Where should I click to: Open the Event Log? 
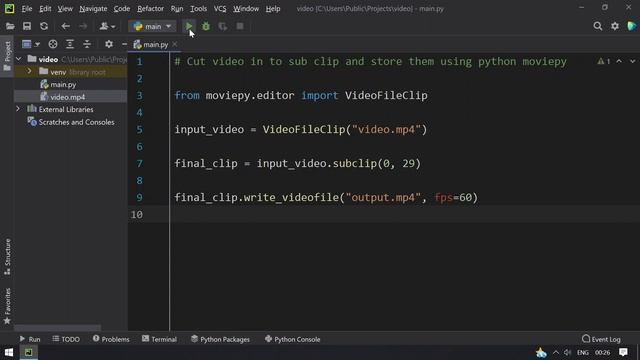[x=601, y=339]
